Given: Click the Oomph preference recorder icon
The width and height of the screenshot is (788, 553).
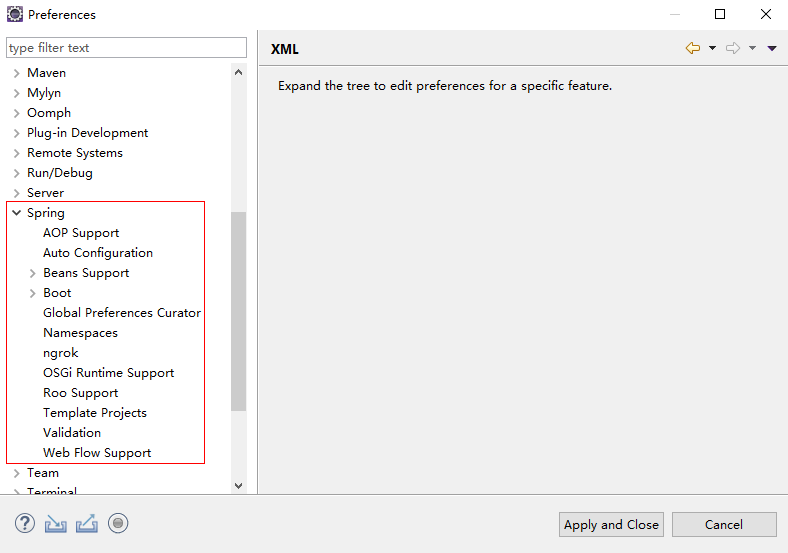Looking at the screenshot, I should 118,523.
